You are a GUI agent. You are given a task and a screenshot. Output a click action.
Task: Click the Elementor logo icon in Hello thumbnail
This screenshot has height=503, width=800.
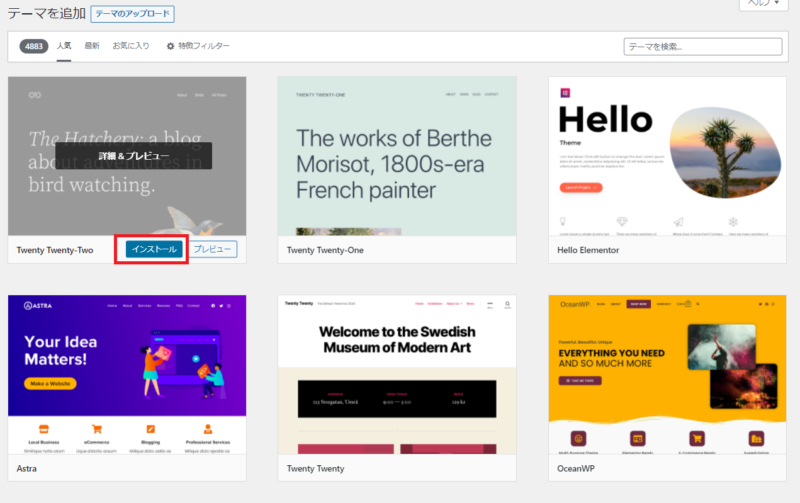(565, 93)
